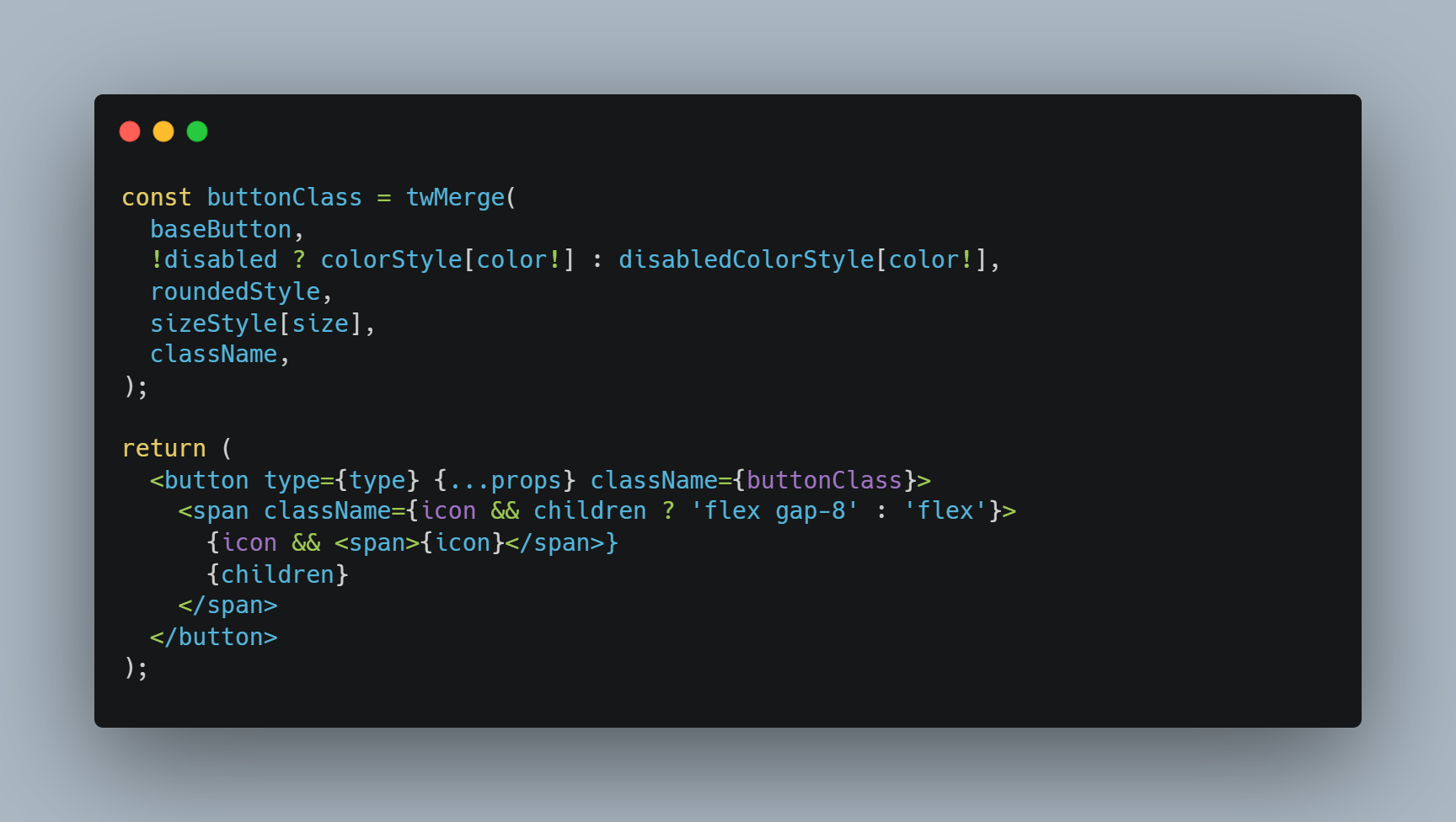
Task: Click the yellow minimize dot
Action: coord(163,131)
